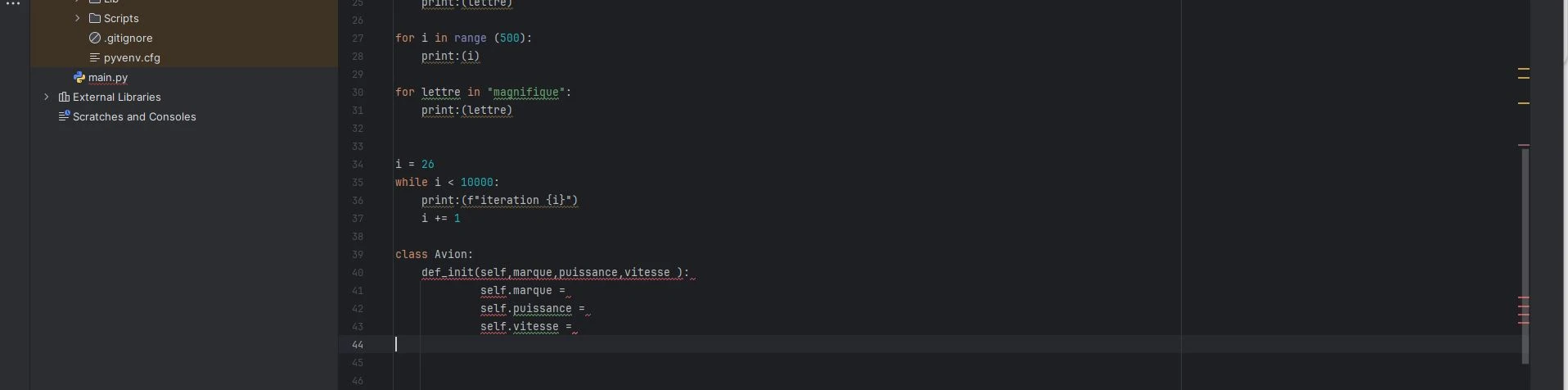Expand the Scripts folder chevron

78,18
